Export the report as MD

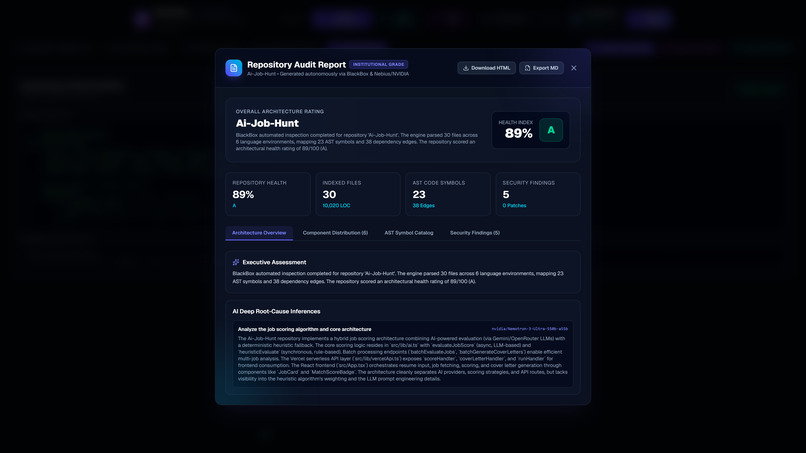(x=541, y=68)
